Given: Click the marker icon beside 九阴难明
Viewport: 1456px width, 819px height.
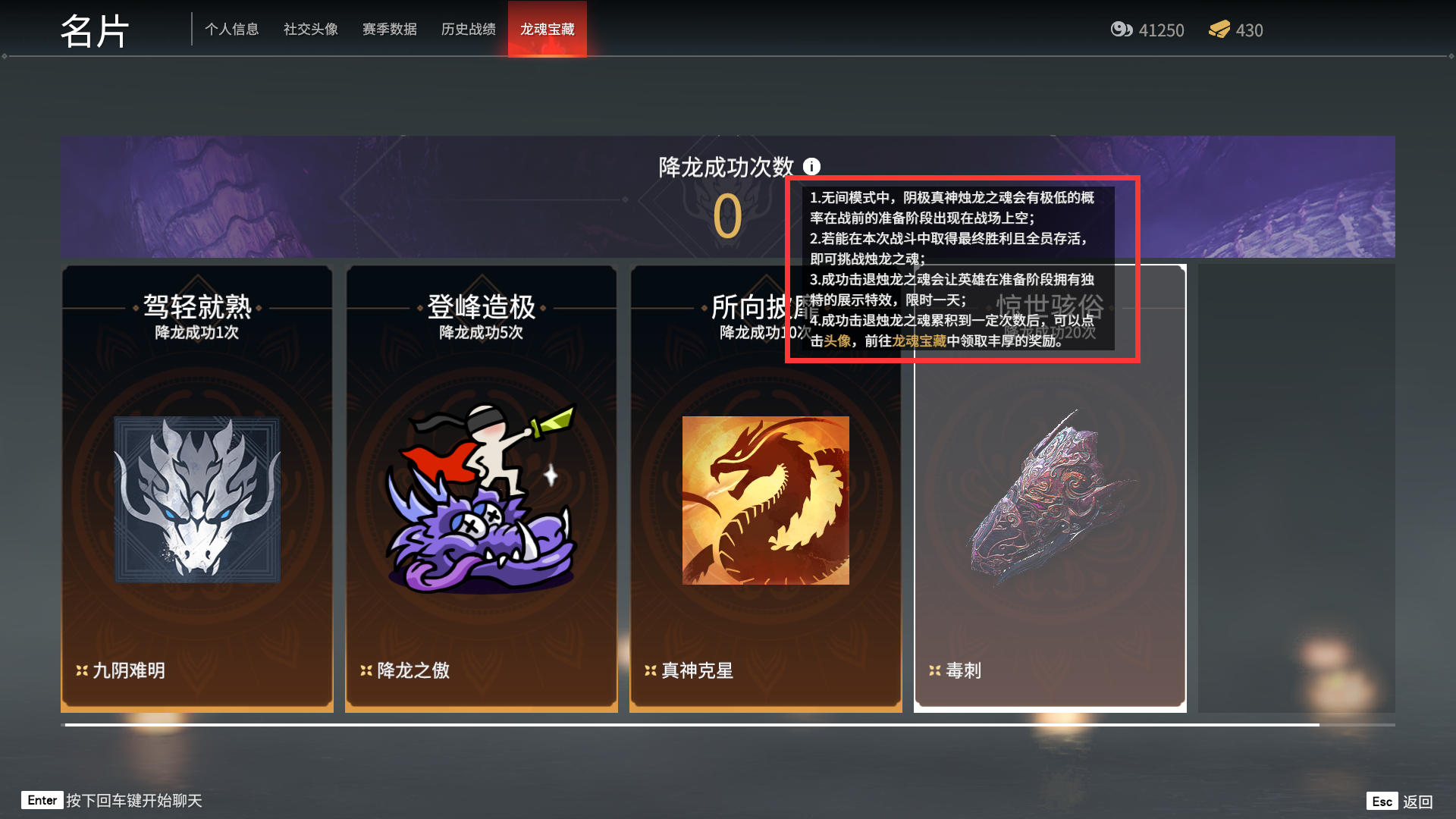Looking at the screenshot, I should (82, 670).
